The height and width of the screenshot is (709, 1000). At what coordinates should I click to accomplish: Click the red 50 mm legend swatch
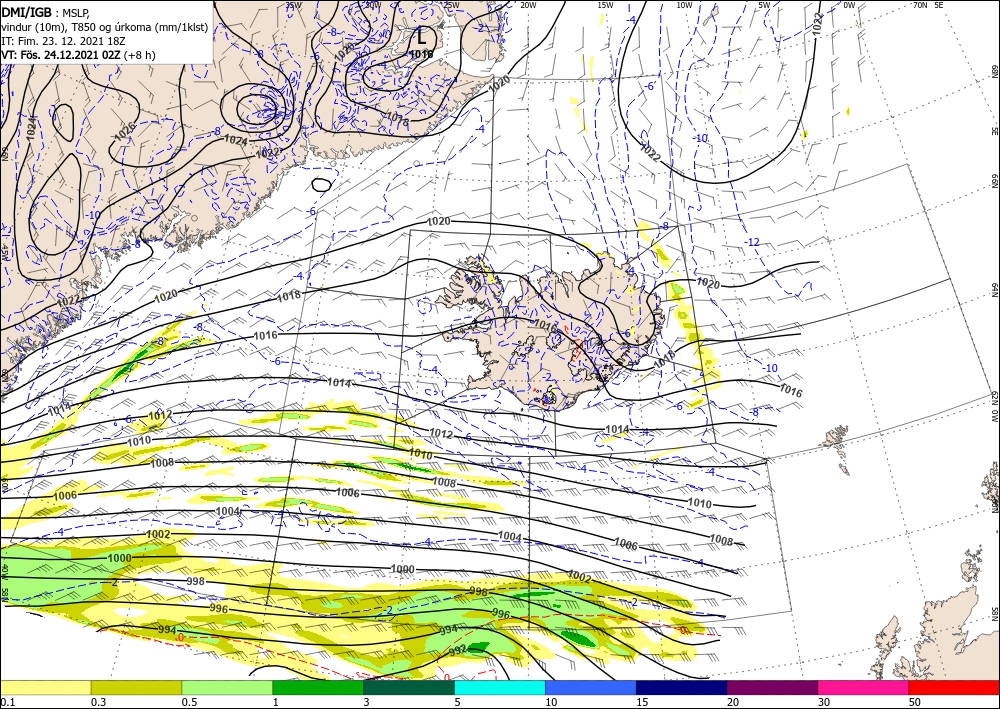coord(954,687)
